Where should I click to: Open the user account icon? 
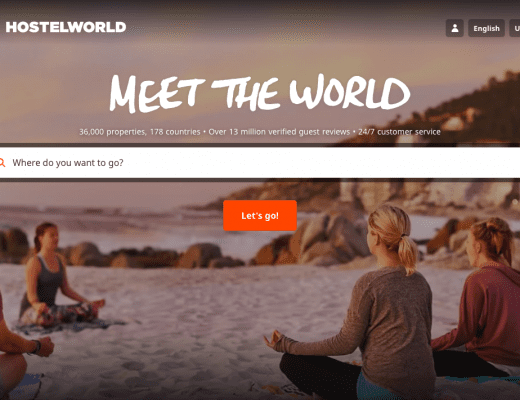(x=455, y=28)
